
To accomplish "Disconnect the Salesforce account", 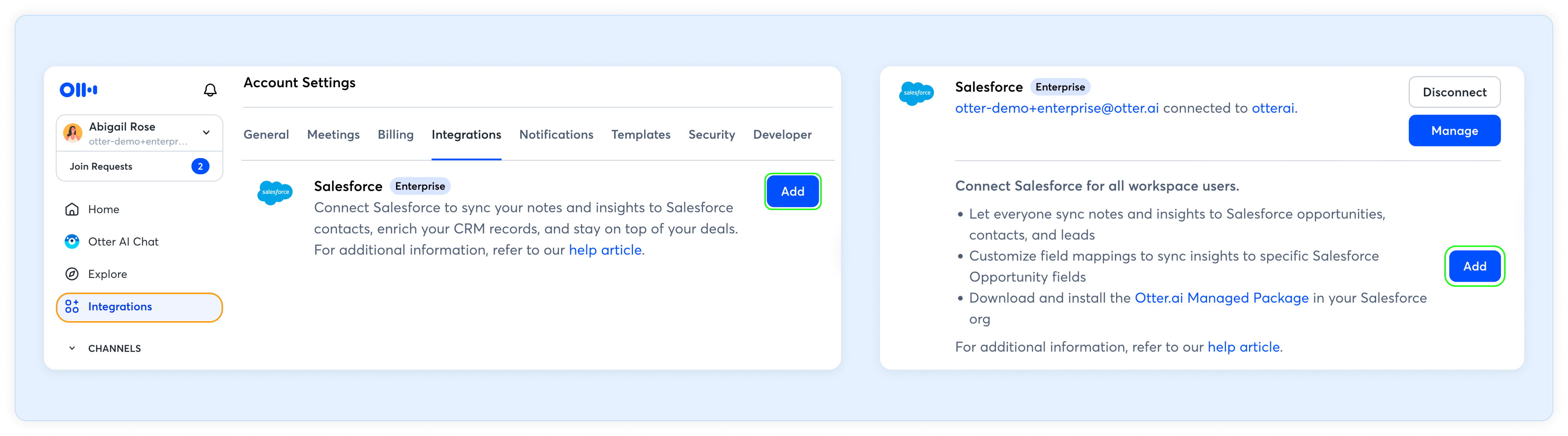I will 1454,93.
